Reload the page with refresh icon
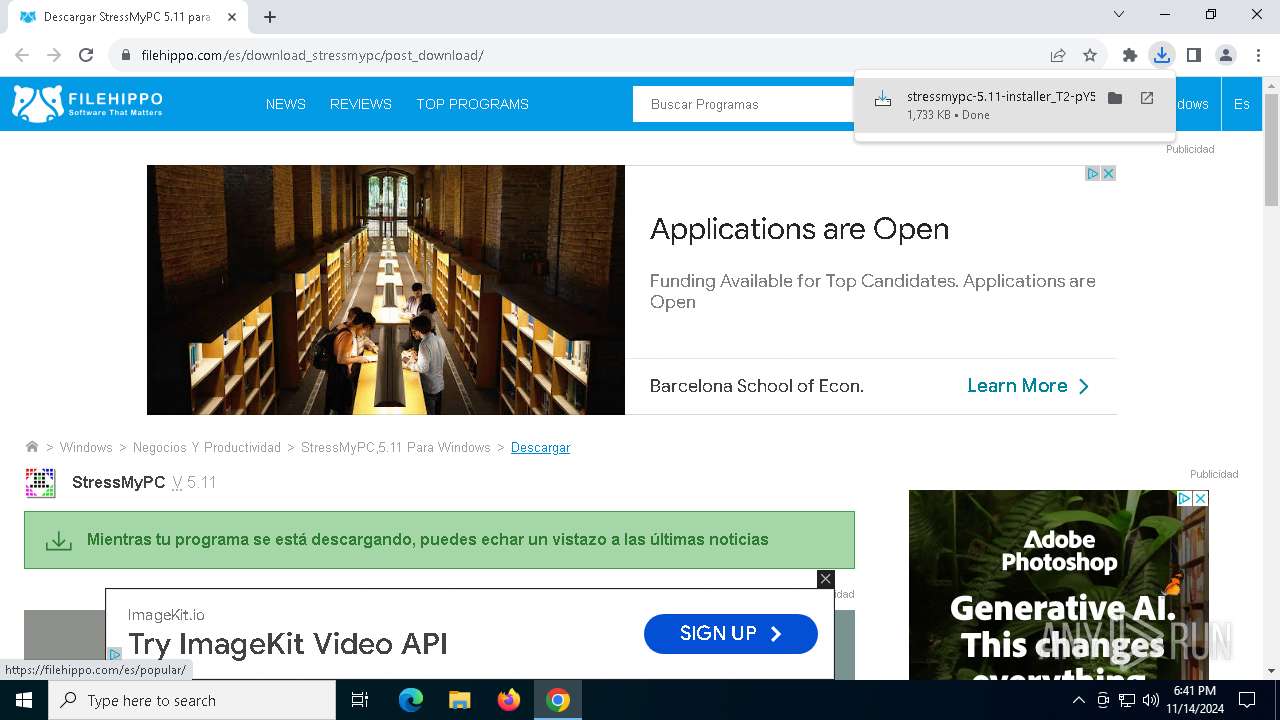 (86, 55)
